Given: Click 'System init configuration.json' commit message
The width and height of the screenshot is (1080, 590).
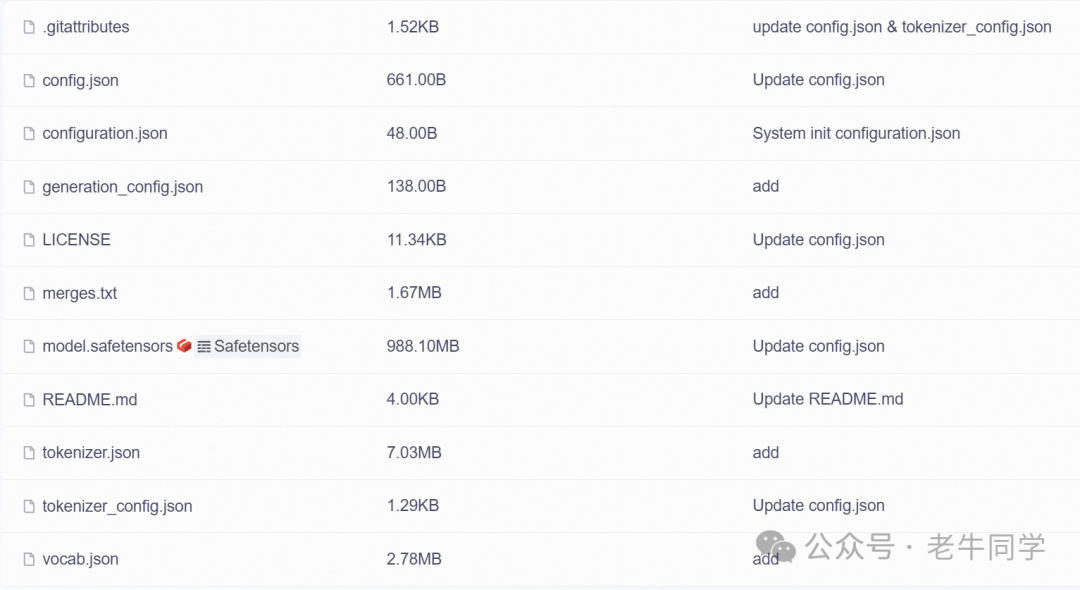Looking at the screenshot, I should (x=856, y=134).
